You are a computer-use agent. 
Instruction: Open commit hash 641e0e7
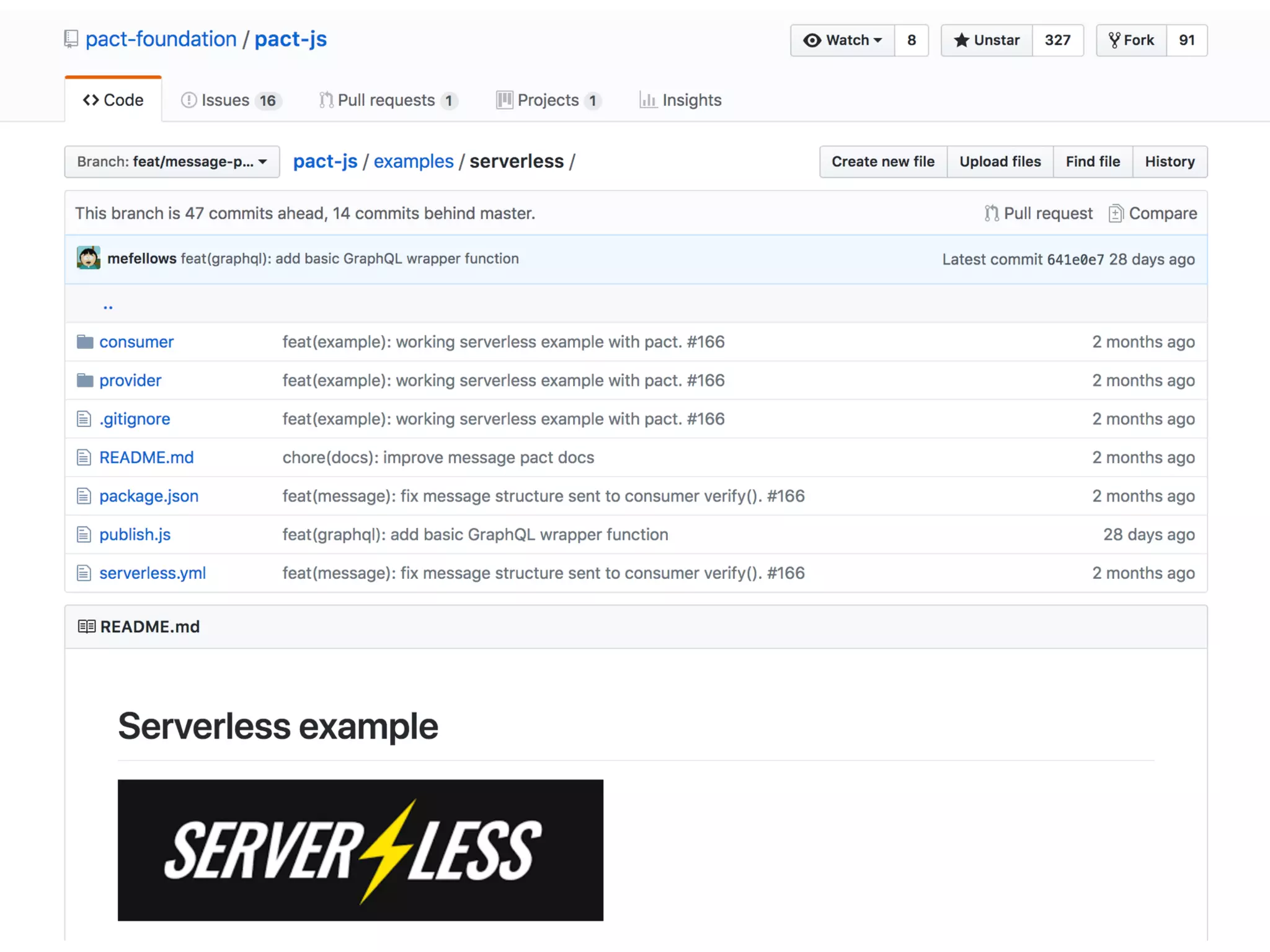pyautogui.click(x=1075, y=260)
